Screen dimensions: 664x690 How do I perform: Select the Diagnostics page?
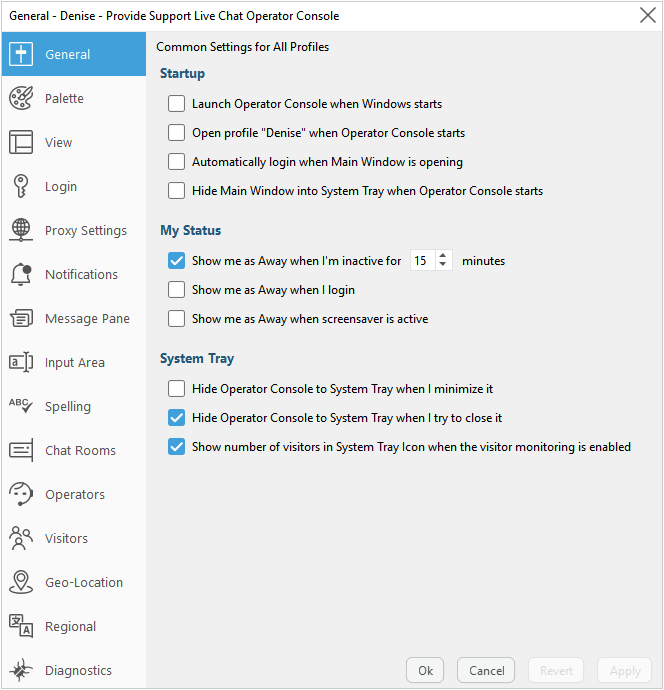(73, 668)
